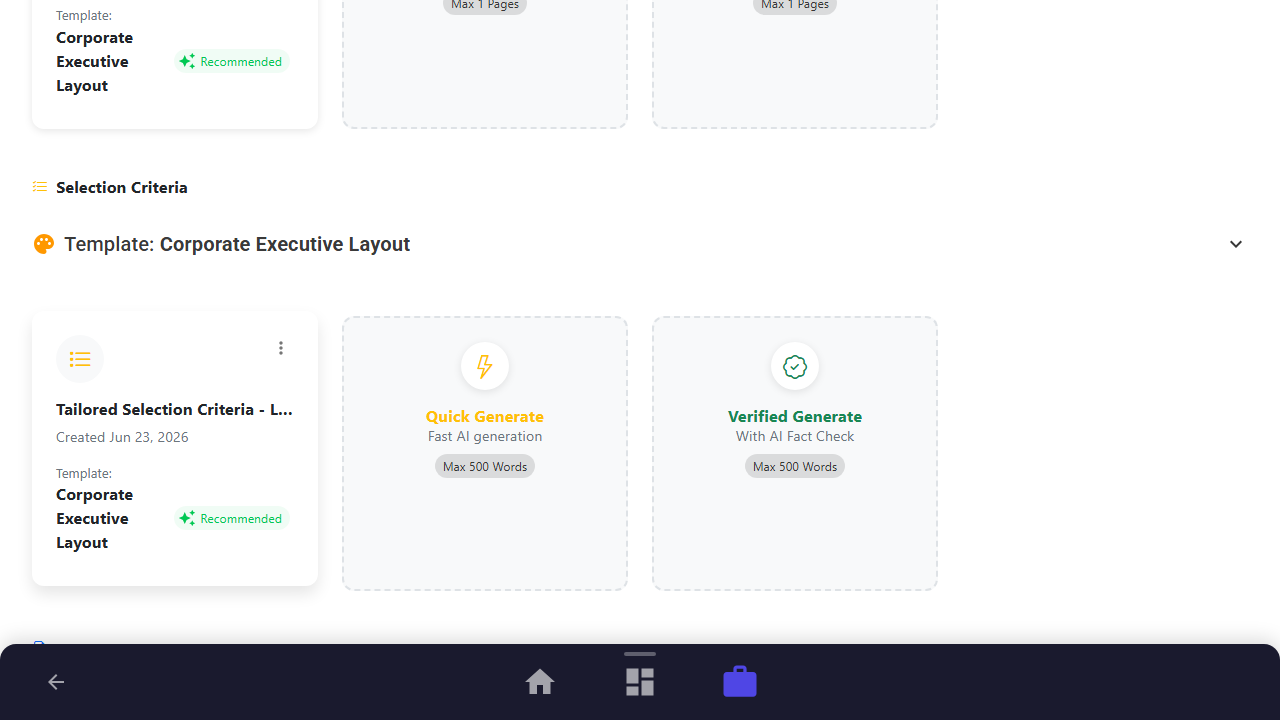Click the Quick Generate lightning bolt icon
This screenshot has width=1280, height=720.
point(485,366)
